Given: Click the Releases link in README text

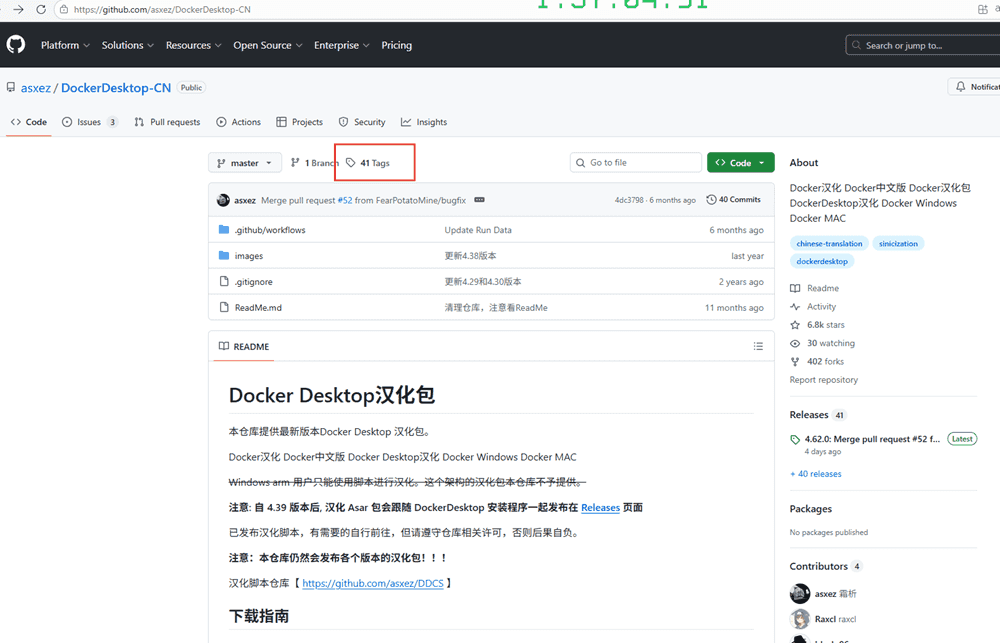Looking at the screenshot, I should point(600,508).
